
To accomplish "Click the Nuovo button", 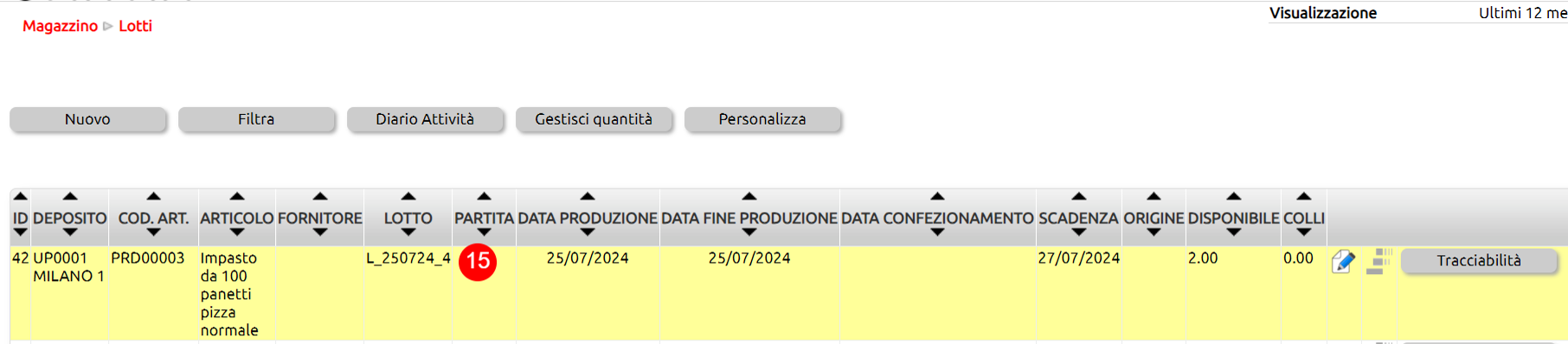I will tap(87, 119).
